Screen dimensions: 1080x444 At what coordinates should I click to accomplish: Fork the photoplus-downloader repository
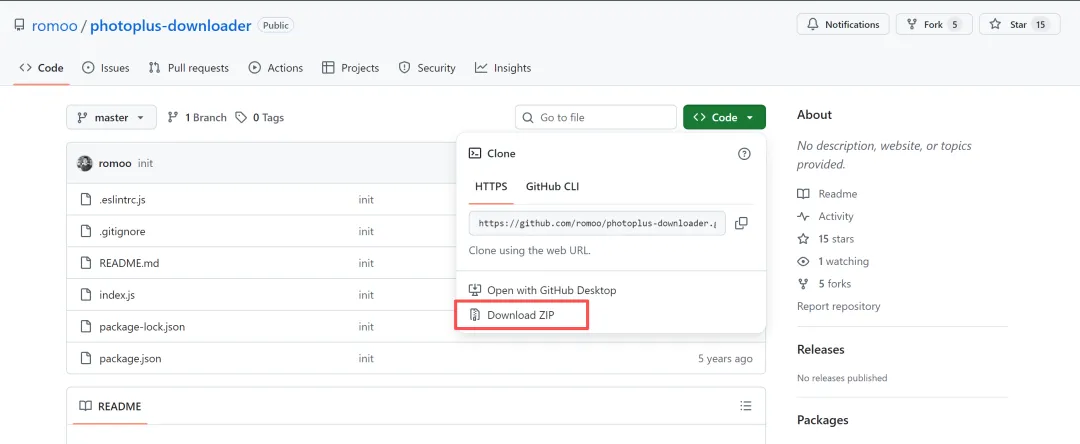(x=934, y=24)
